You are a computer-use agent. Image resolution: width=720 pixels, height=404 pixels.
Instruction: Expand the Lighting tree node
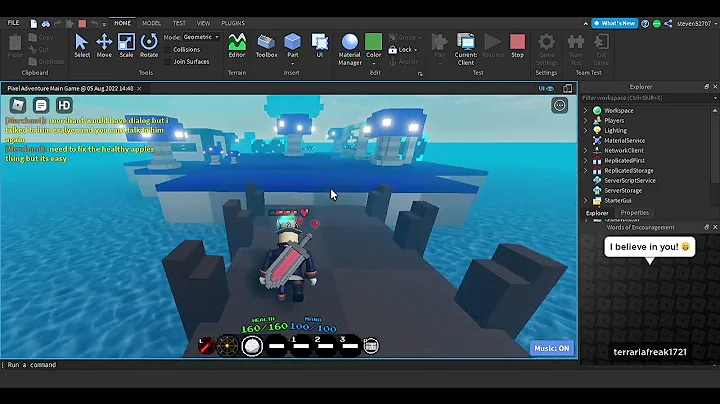585,131
